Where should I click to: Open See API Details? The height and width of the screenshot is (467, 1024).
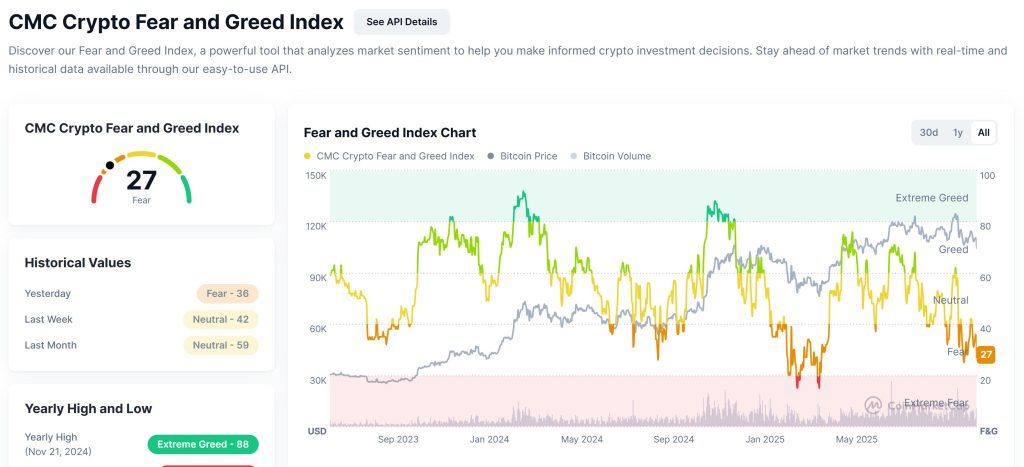point(402,21)
